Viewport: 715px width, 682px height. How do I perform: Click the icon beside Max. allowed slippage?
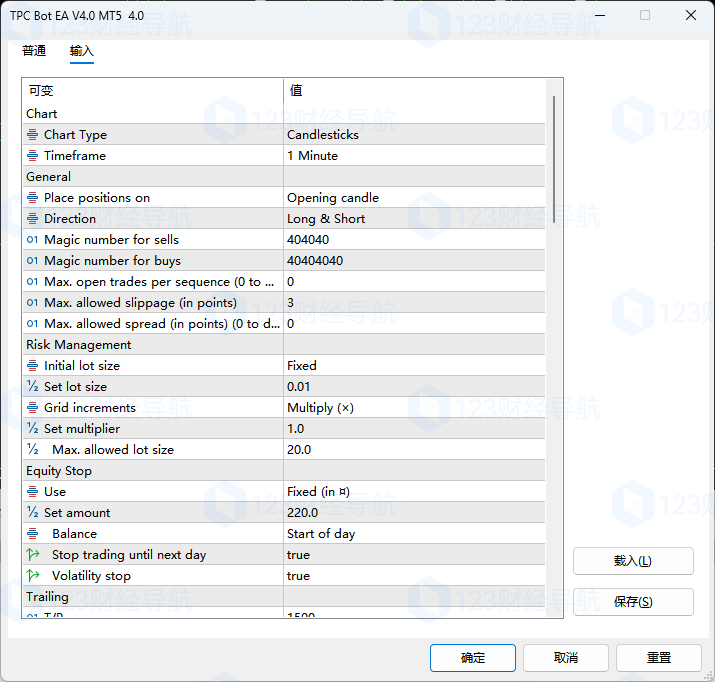point(33,303)
